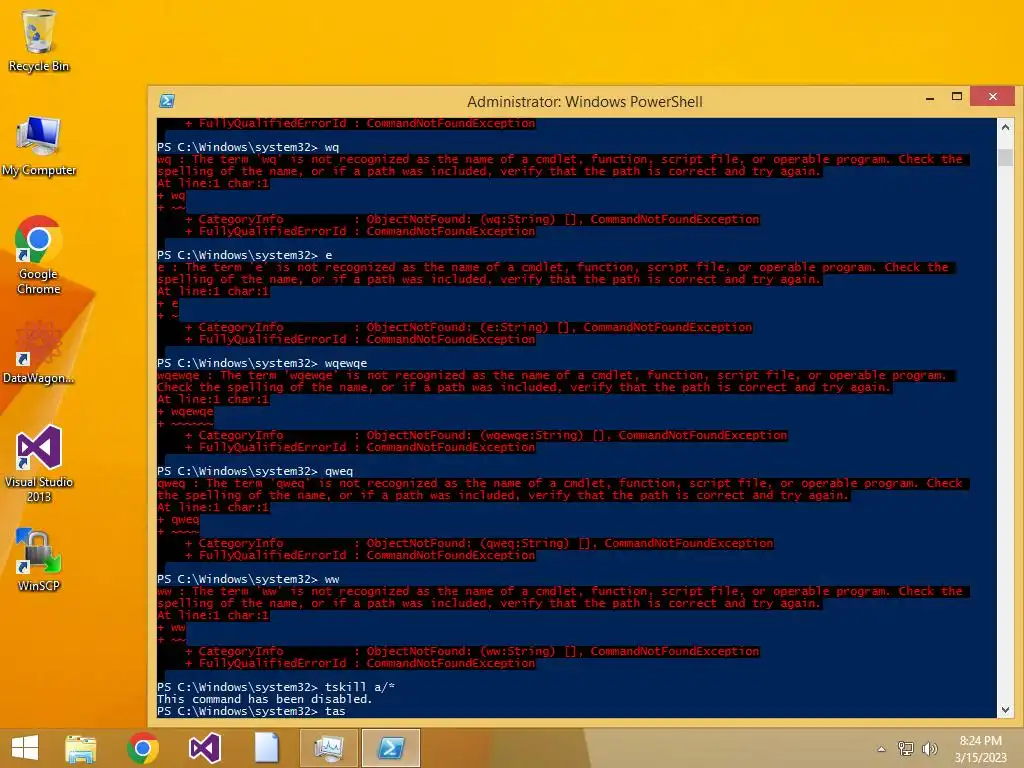1024x768 pixels.
Task: Open the clock showing 8:24 PM
Action: [x=981, y=749]
